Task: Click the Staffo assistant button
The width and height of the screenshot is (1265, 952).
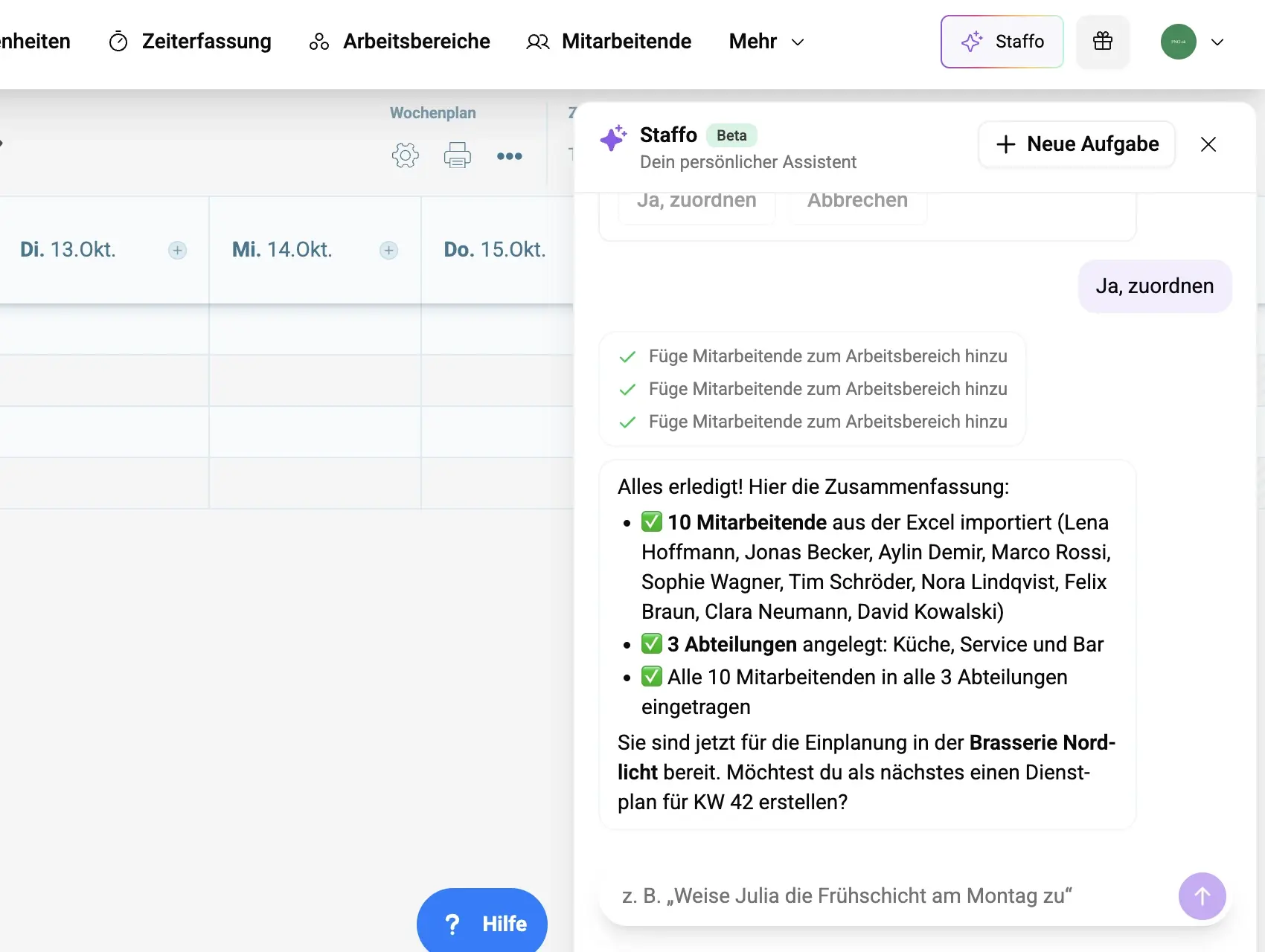Action: (x=1002, y=42)
